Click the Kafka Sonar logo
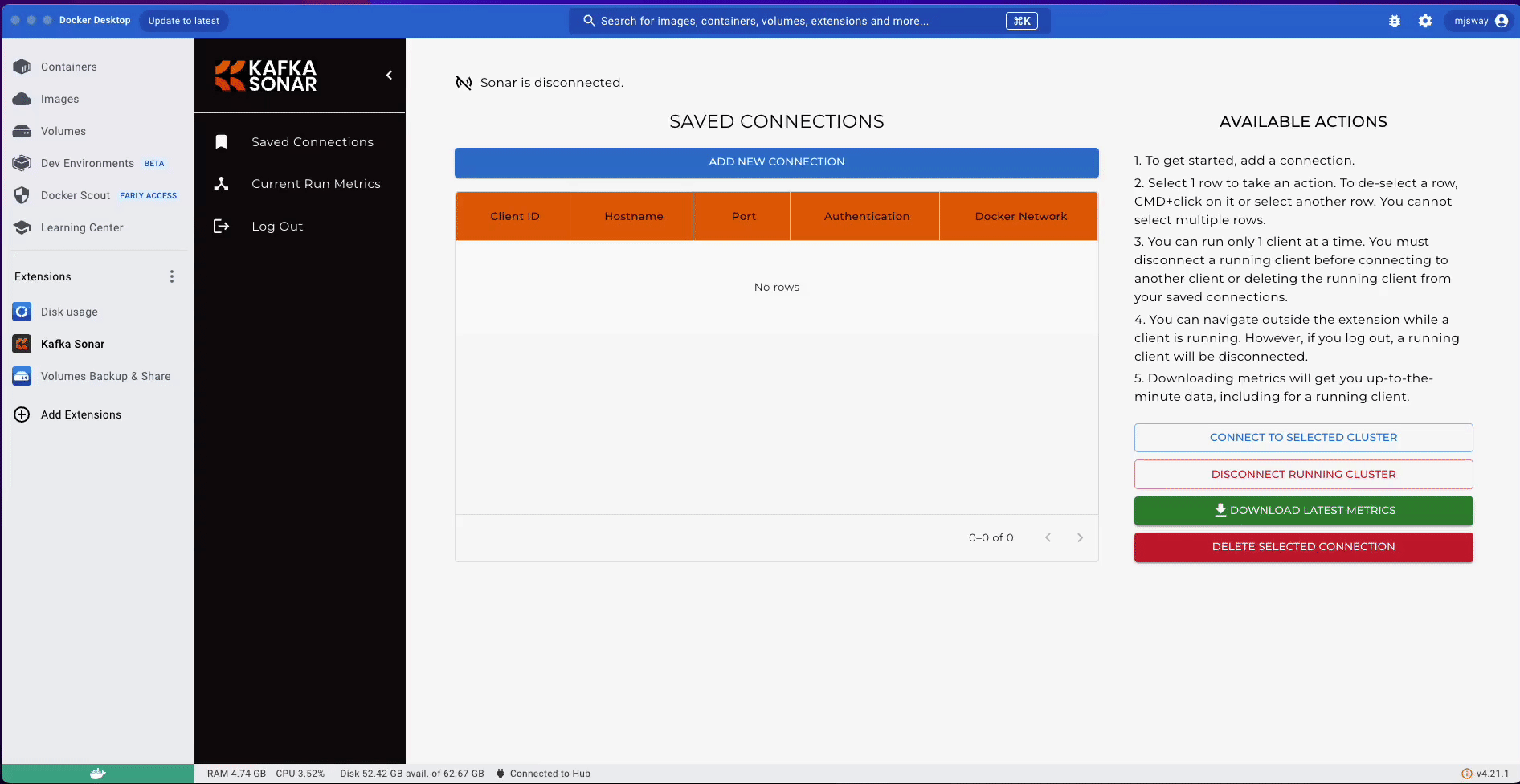Viewport: 1520px width, 784px height. point(266,76)
